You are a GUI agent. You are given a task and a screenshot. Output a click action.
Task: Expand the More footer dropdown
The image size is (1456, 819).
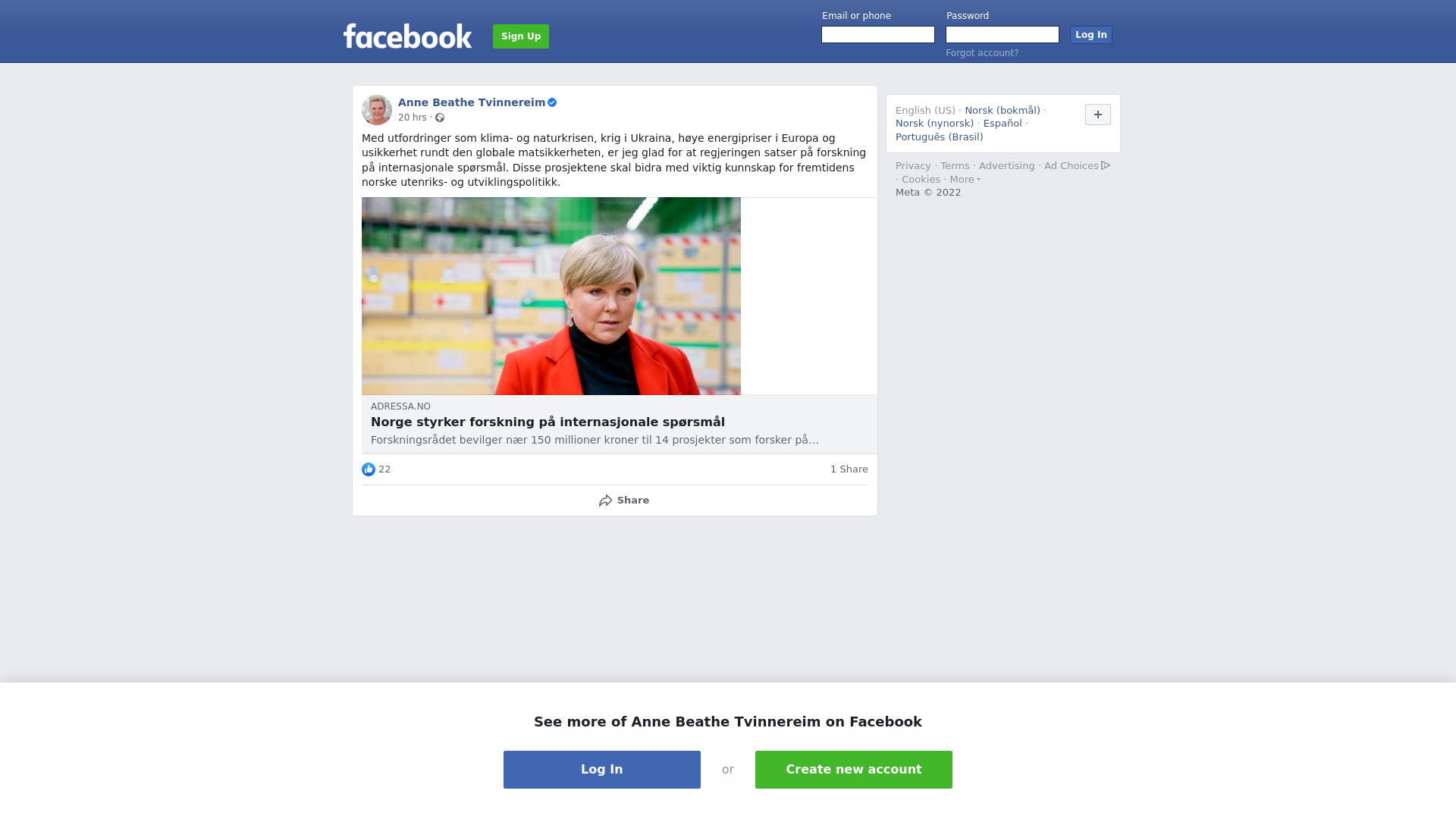tap(965, 180)
